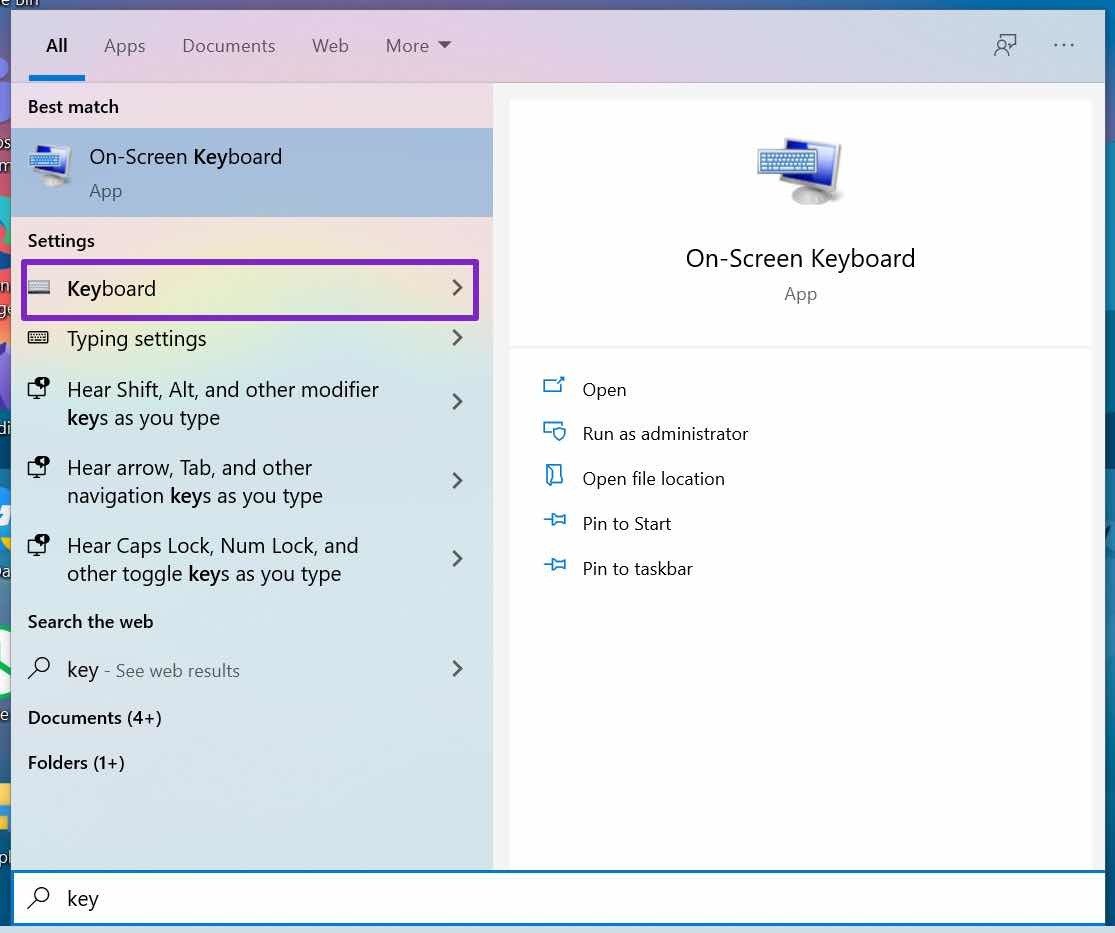Switch to the Documents tab
Image resolution: width=1115 pixels, height=933 pixels.
[x=228, y=46]
